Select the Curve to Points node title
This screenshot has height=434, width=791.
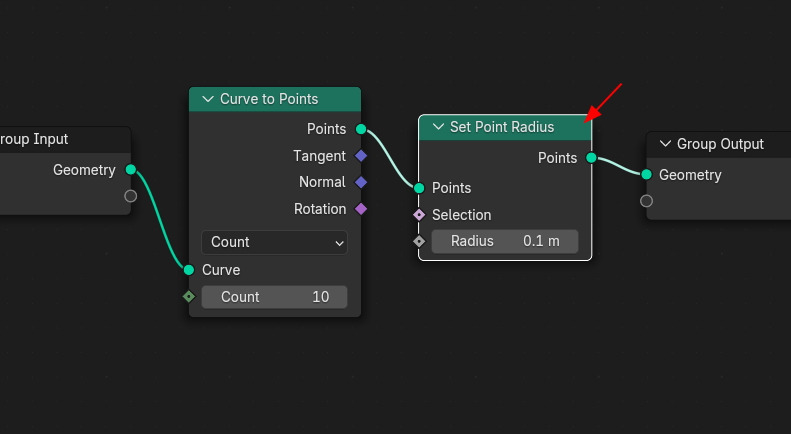[x=269, y=99]
